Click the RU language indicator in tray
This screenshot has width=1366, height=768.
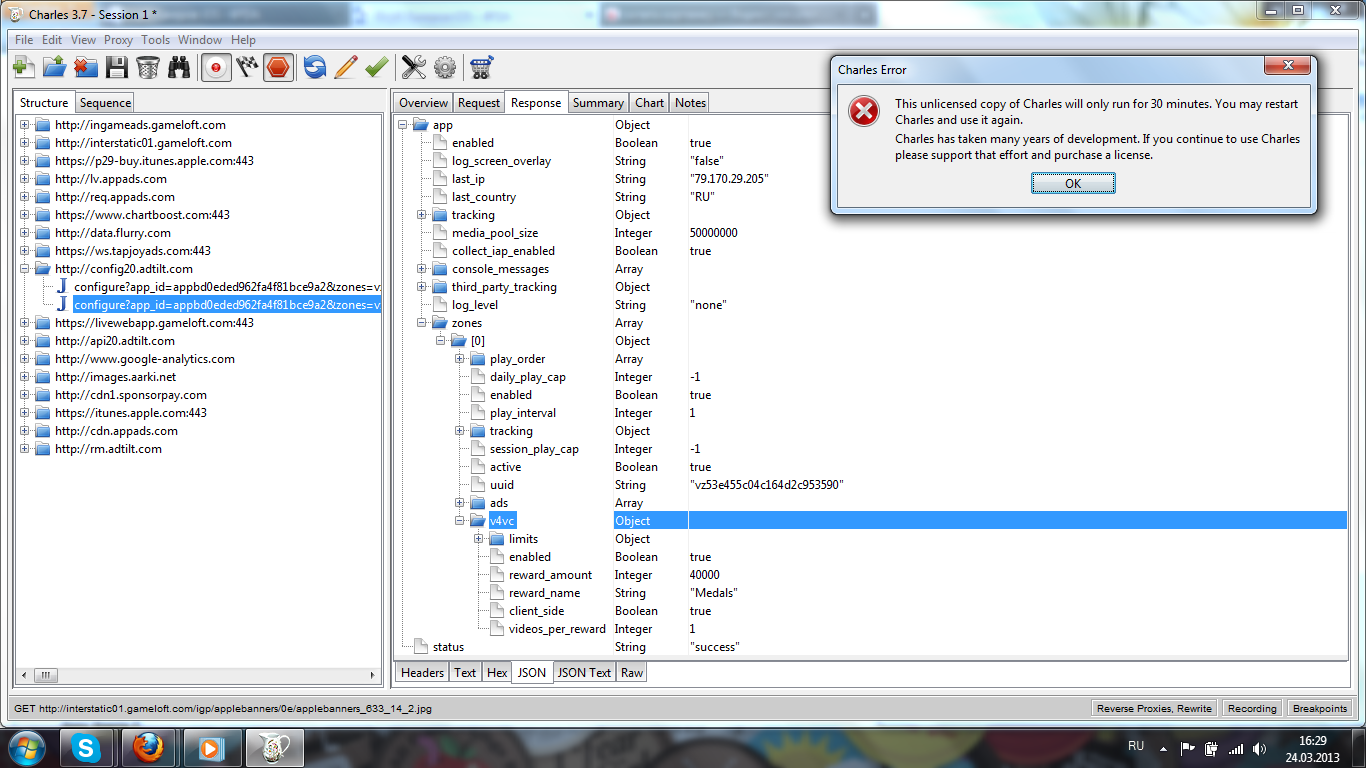(1136, 747)
